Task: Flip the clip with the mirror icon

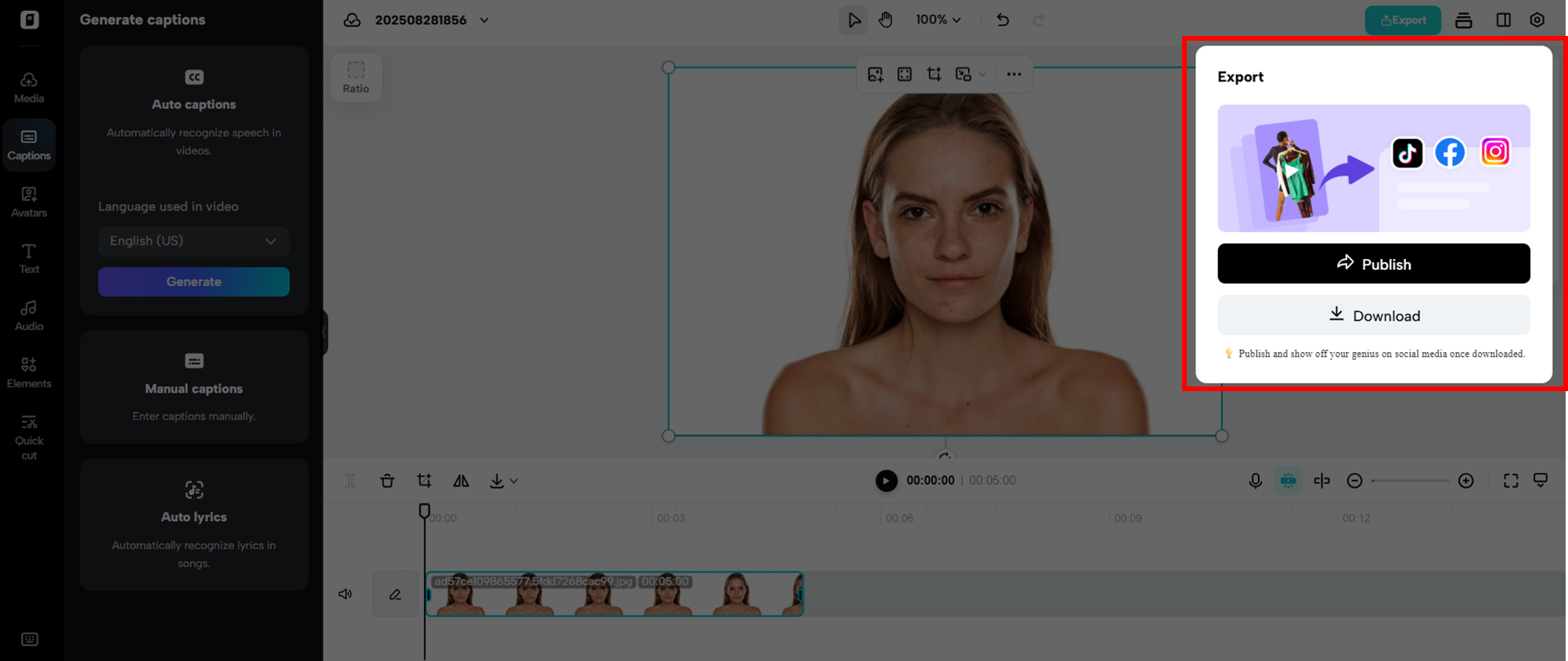Action: click(461, 481)
